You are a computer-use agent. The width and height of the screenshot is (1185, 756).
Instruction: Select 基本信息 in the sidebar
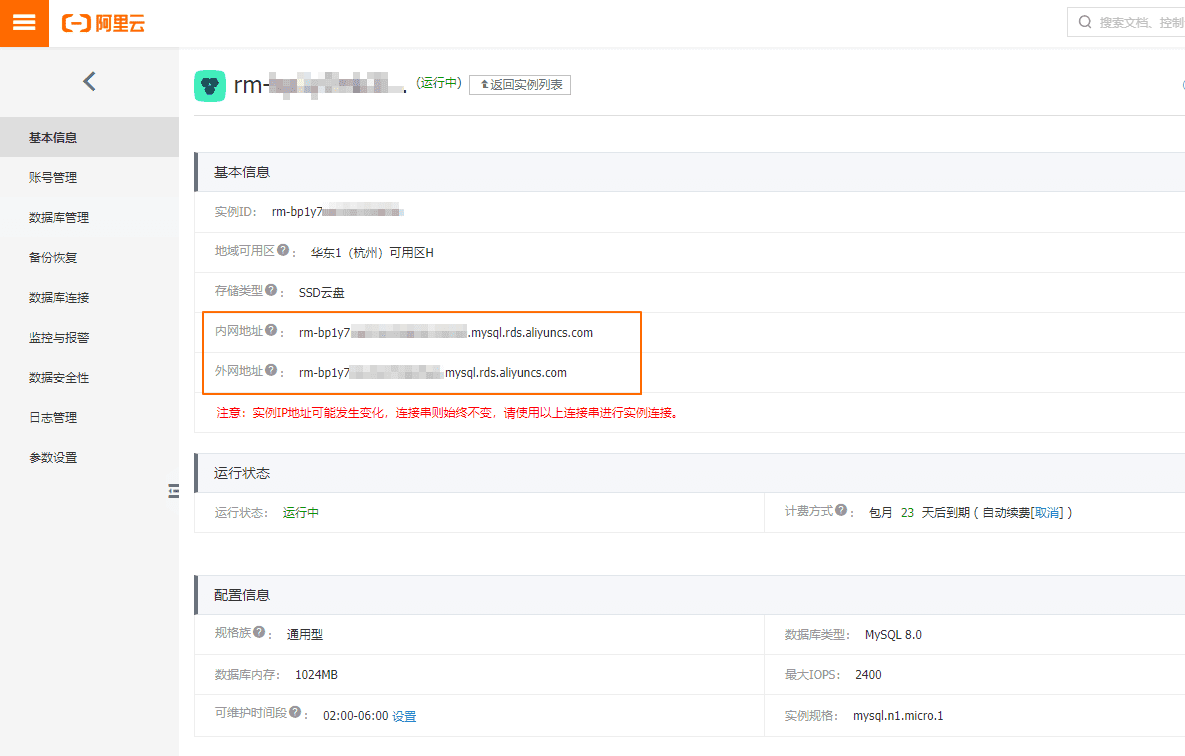point(89,138)
